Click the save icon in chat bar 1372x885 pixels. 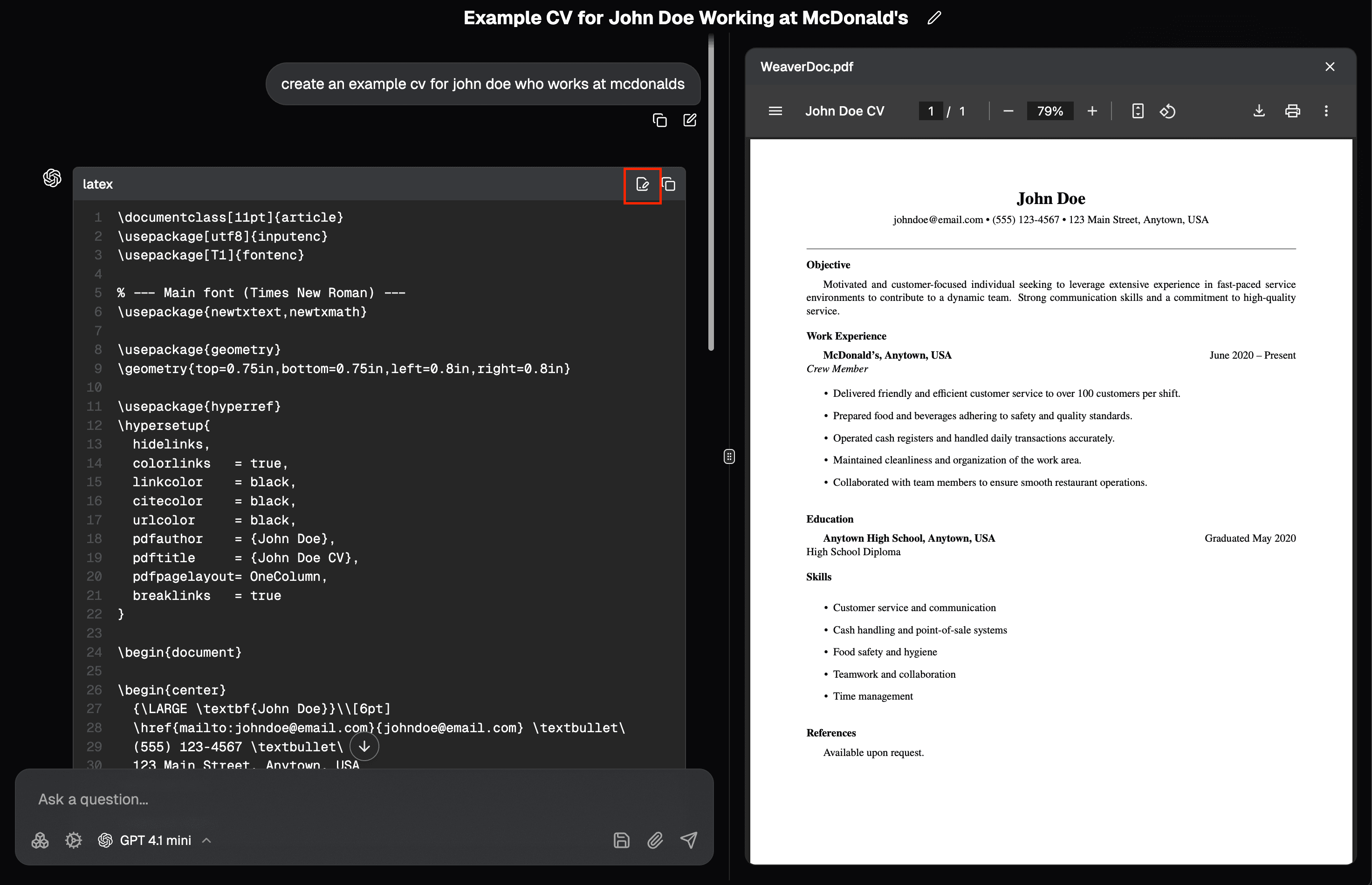click(x=621, y=840)
